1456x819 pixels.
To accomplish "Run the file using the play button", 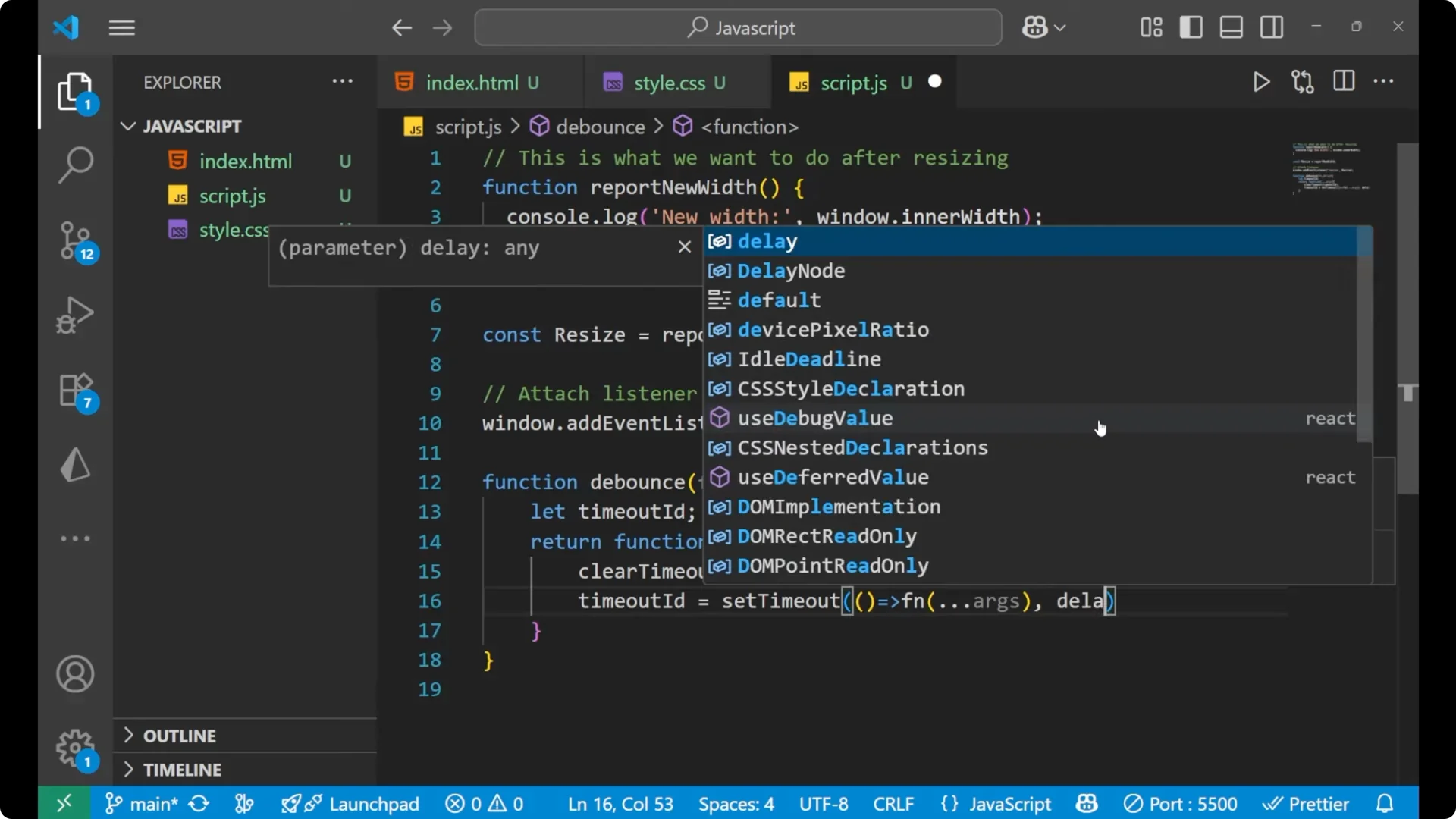I will [1261, 81].
